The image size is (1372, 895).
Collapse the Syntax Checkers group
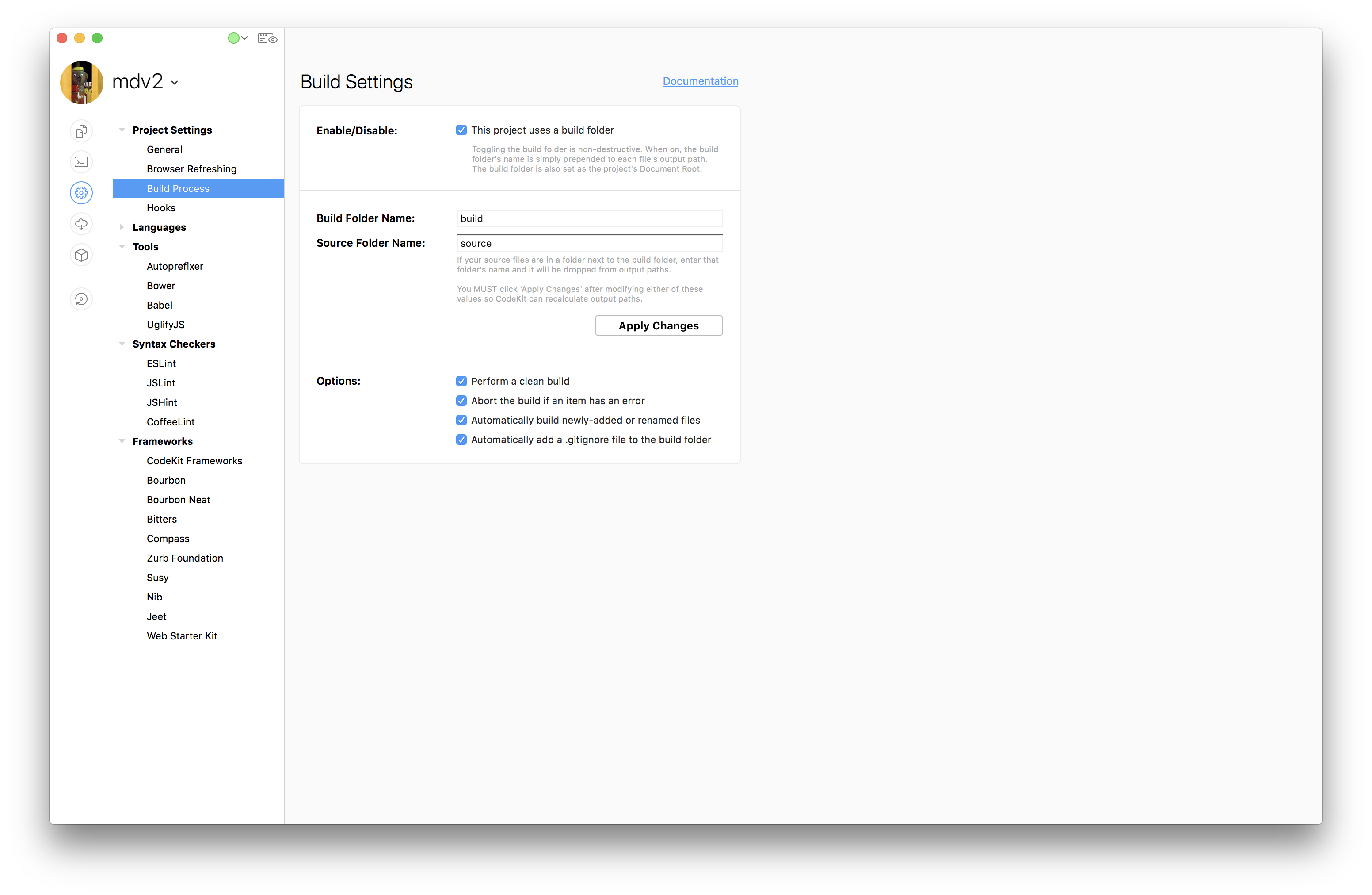[x=122, y=344]
